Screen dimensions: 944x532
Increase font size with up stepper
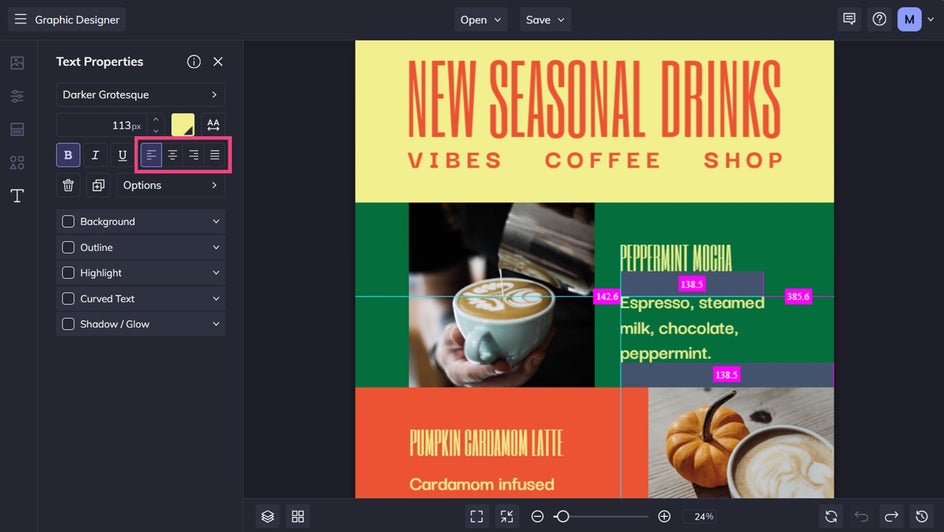coord(156,119)
